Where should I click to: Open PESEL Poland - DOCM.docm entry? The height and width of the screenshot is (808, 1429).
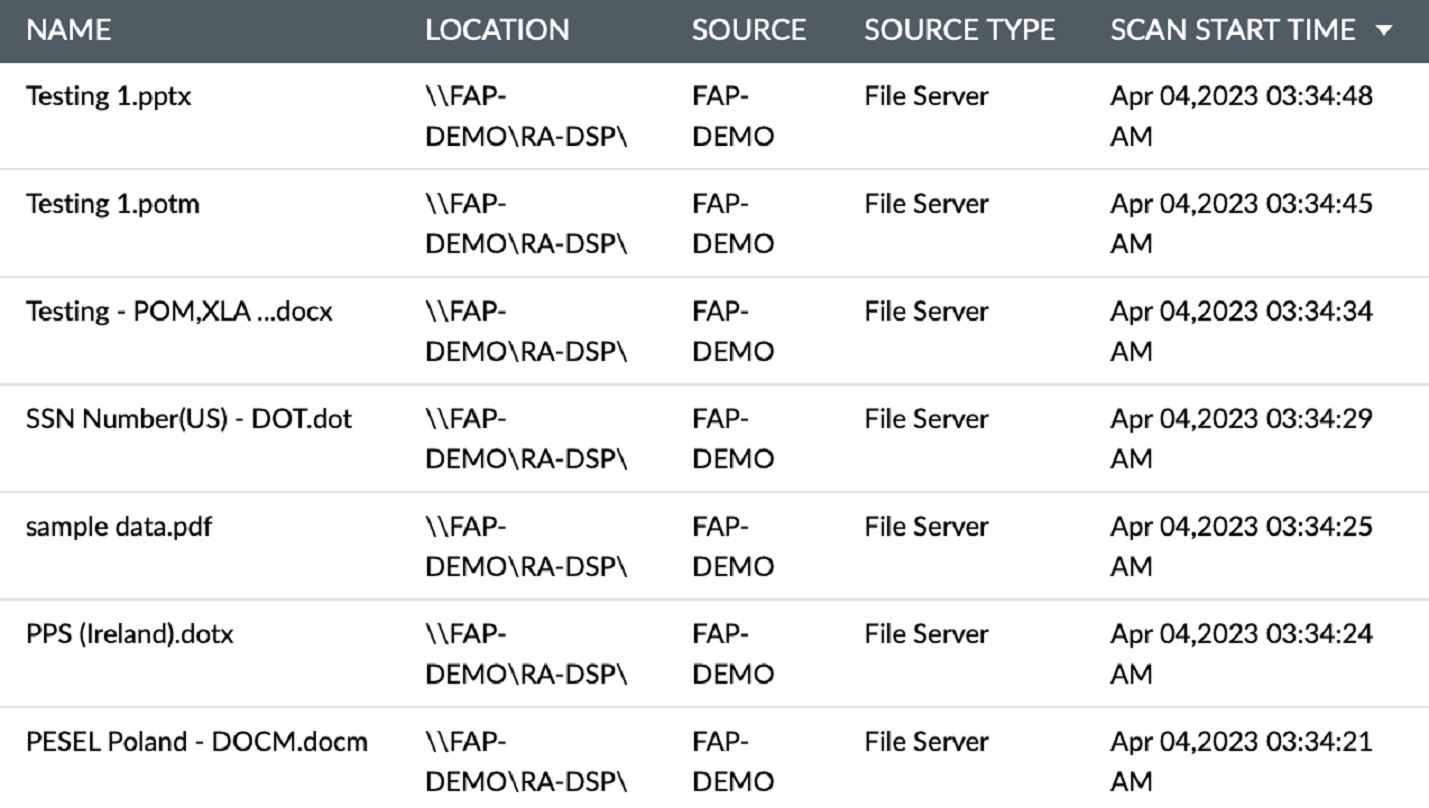point(196,742)
